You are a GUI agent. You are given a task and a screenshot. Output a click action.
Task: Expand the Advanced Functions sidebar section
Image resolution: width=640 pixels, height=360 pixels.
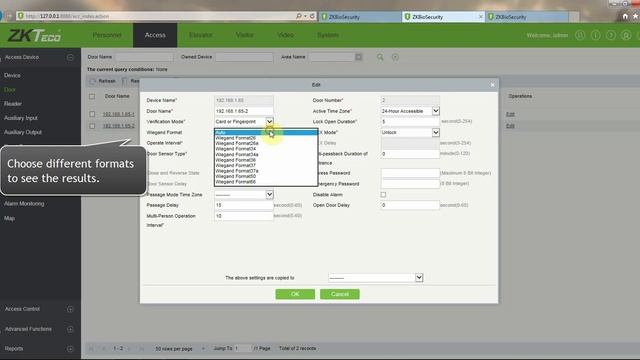coord(70,329)
